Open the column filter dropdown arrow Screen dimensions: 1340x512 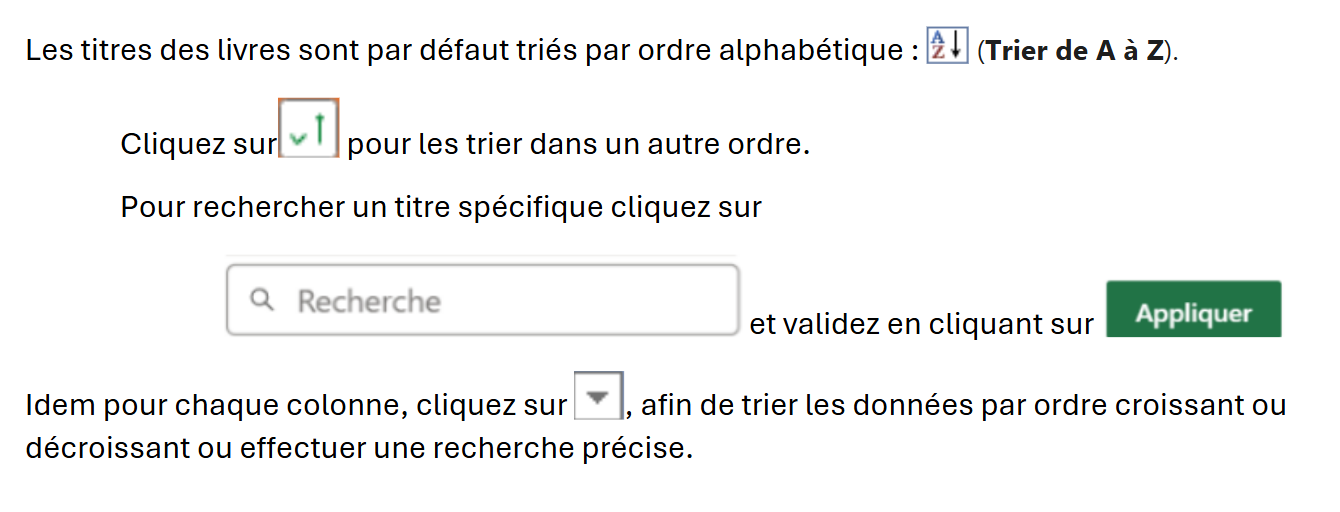pos(598,397)
